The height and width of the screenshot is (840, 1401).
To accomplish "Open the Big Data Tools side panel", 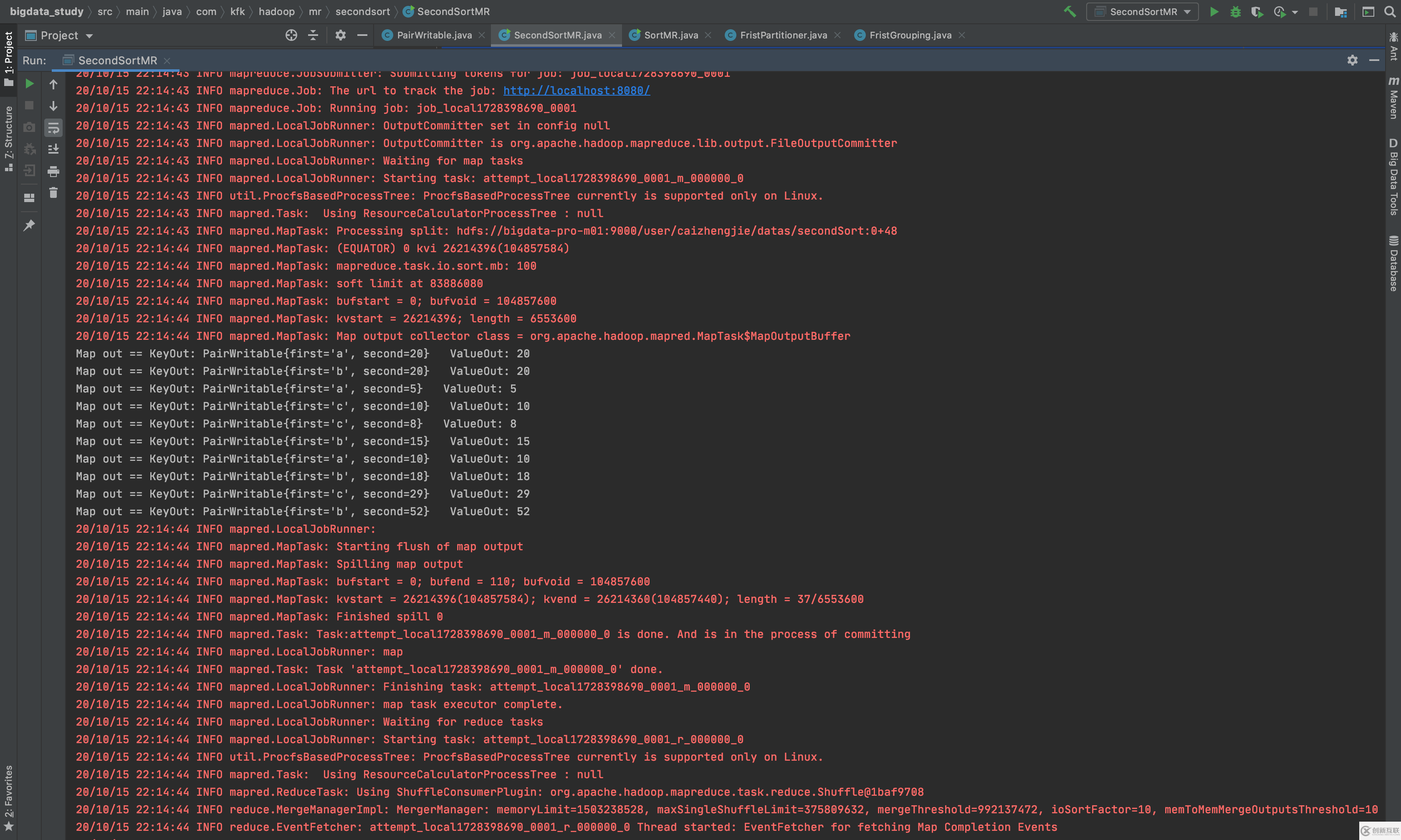I will coord(1393,177).
